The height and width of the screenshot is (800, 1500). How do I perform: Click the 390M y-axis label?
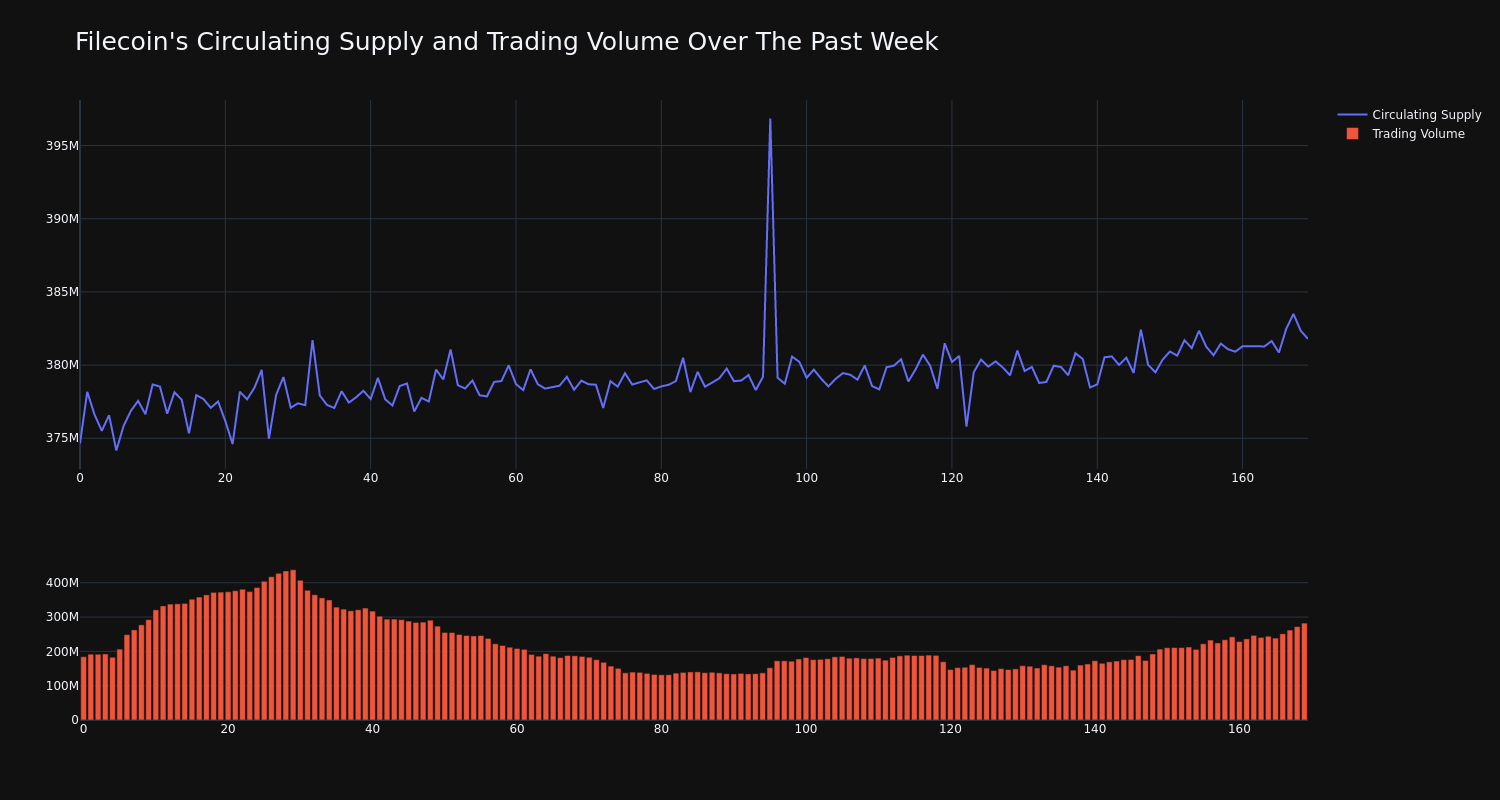click(x=62, y=219)
